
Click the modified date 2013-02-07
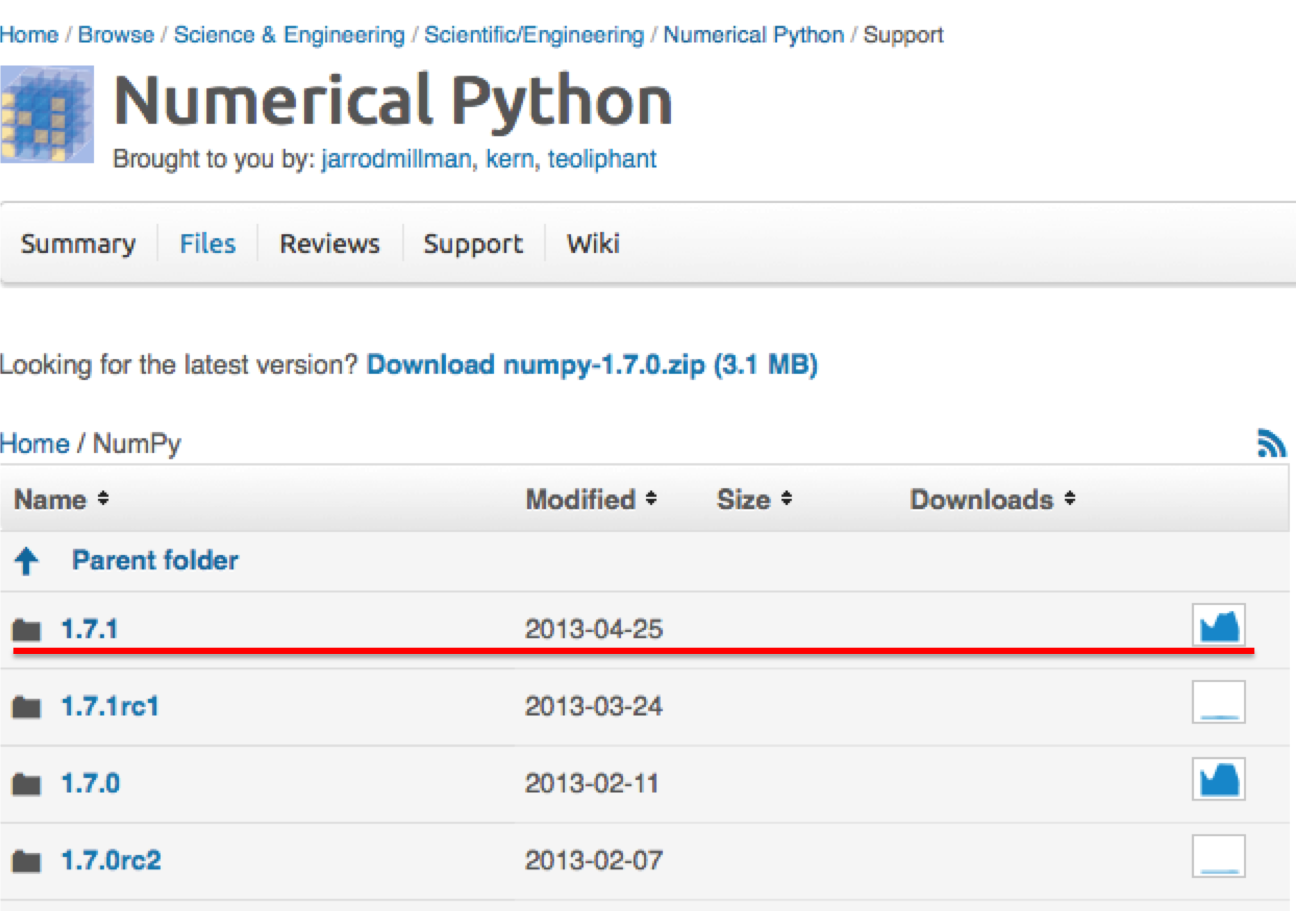coord(594,860)
